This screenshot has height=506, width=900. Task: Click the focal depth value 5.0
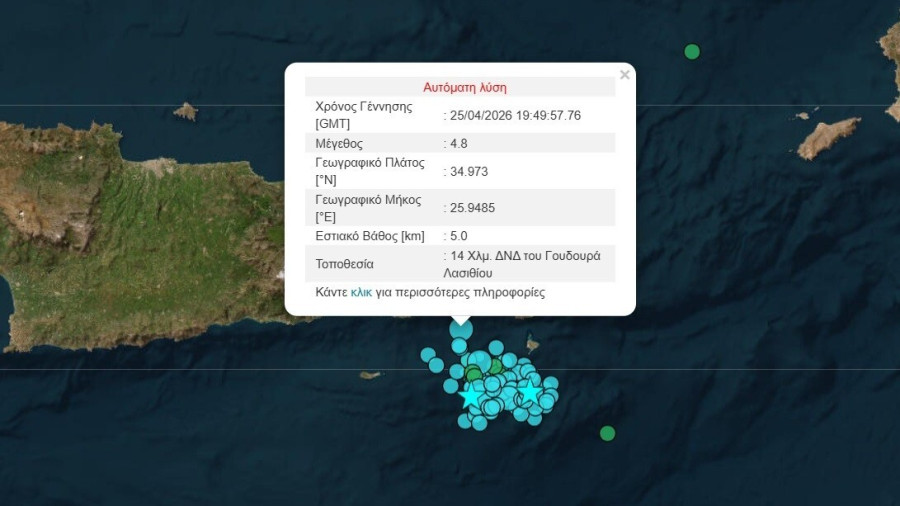(457, 236)
